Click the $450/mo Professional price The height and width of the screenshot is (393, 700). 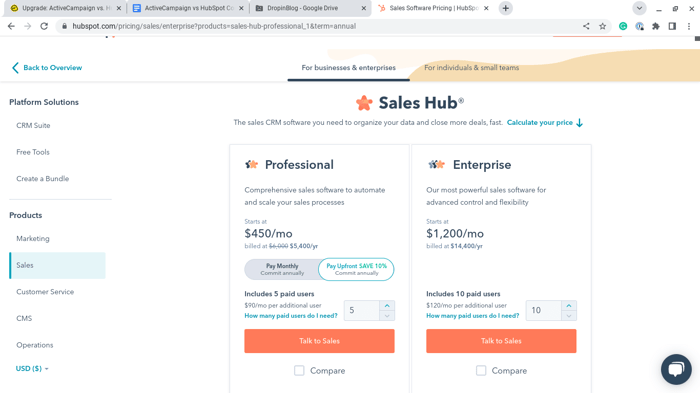(268, 234)
